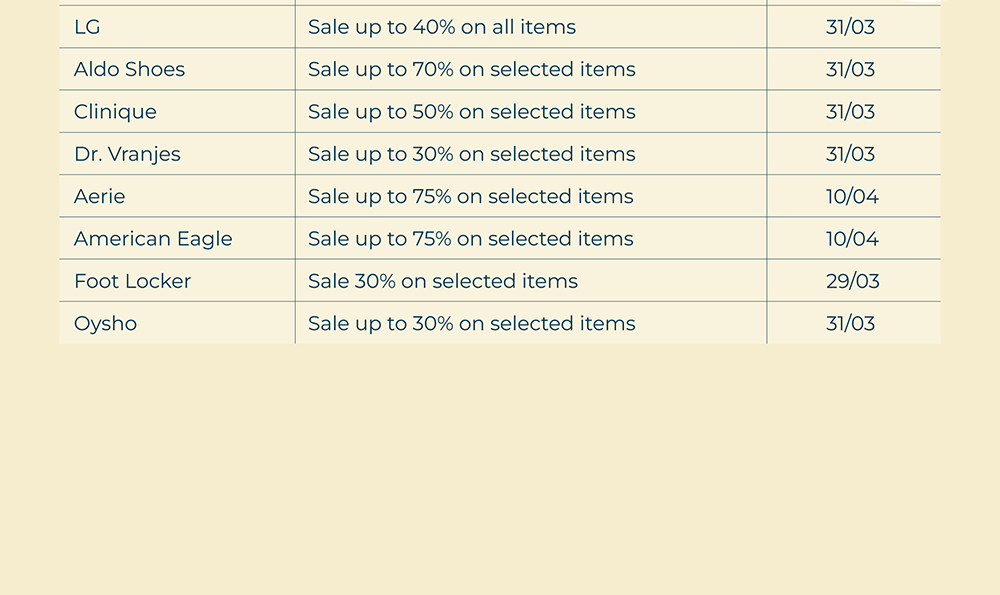Click the Clinique brand name

(115, 112)
